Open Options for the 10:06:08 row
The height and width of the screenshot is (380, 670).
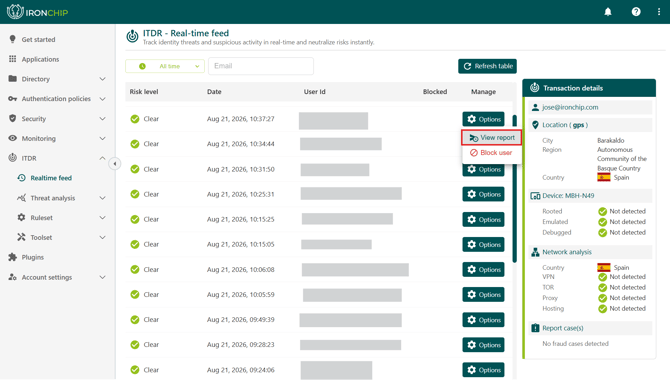(x=483, y=269)
